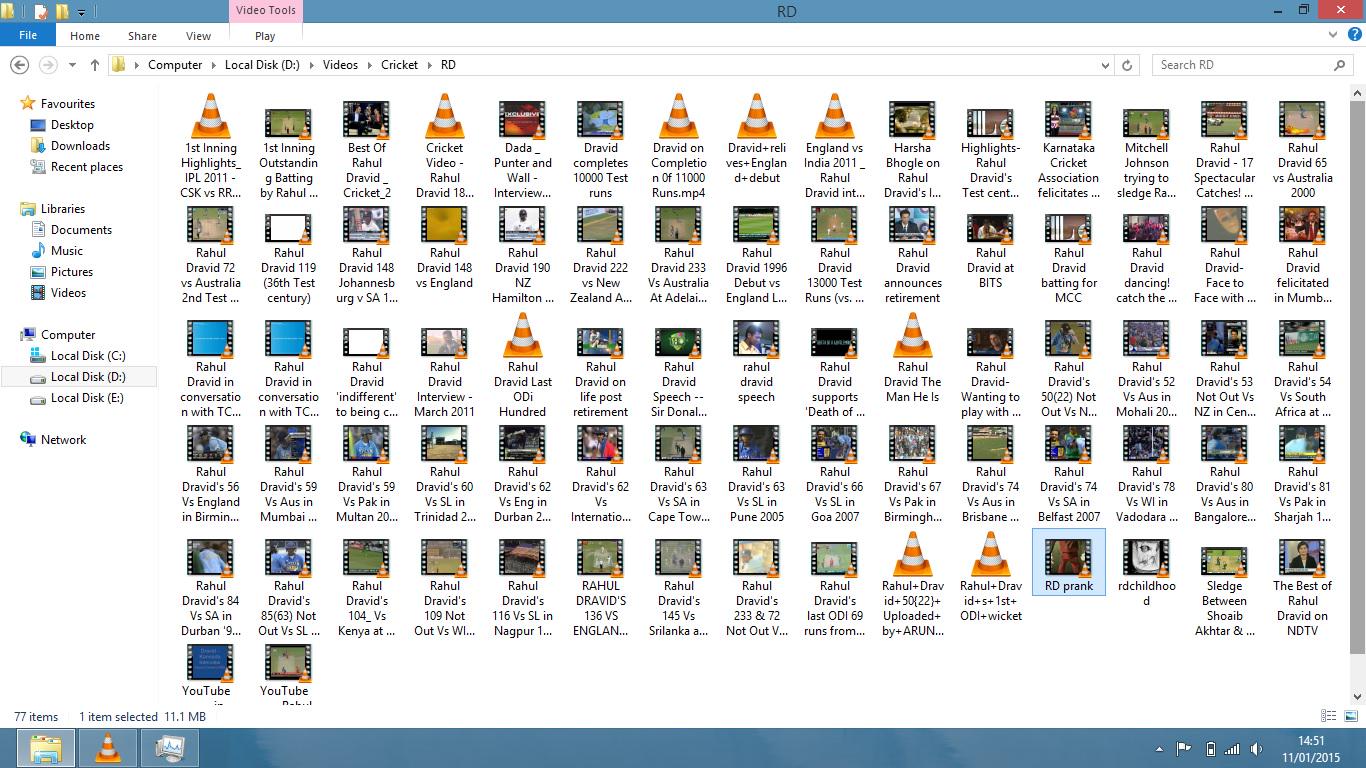Expand the chevron after Cricket in breadcrumb
This screenshot has width=1366, height=768.
tap(429, 65)
